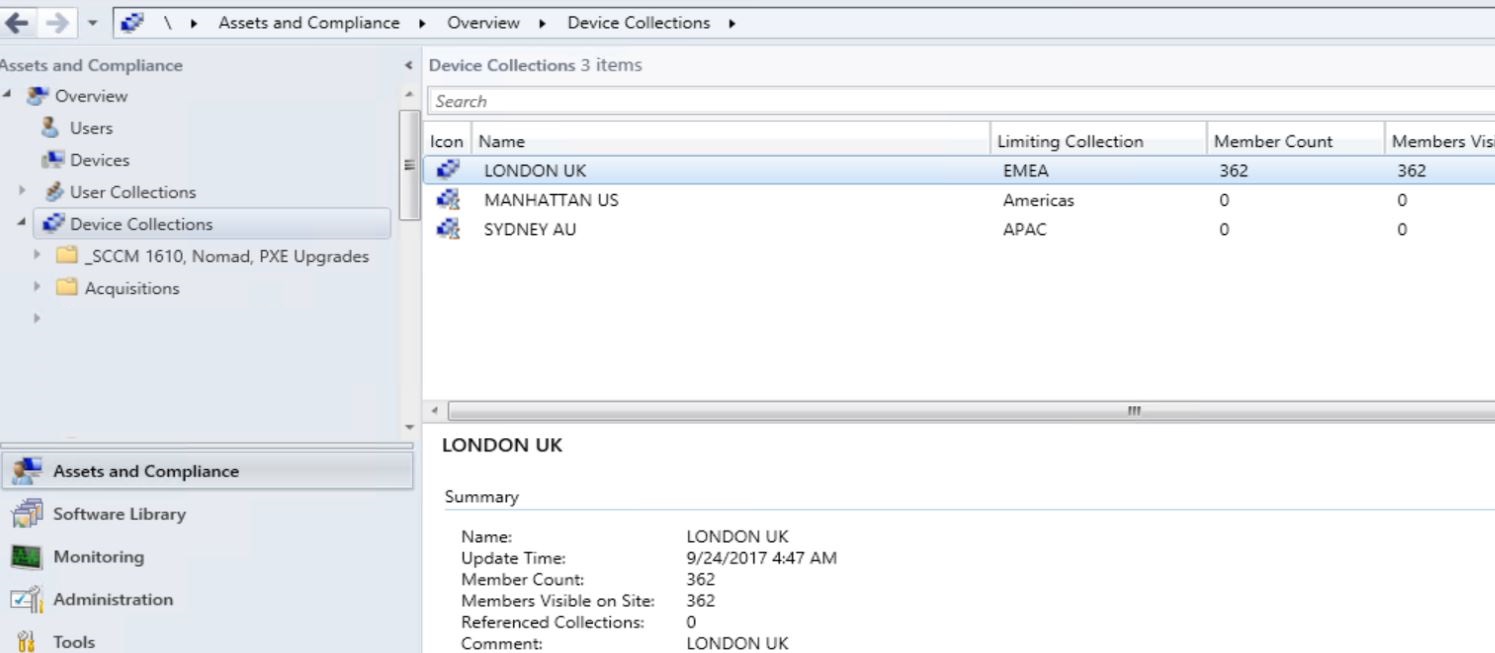The image size is (1495, 653).
Task: Select the Device Collections node icon
Action: 54,224
